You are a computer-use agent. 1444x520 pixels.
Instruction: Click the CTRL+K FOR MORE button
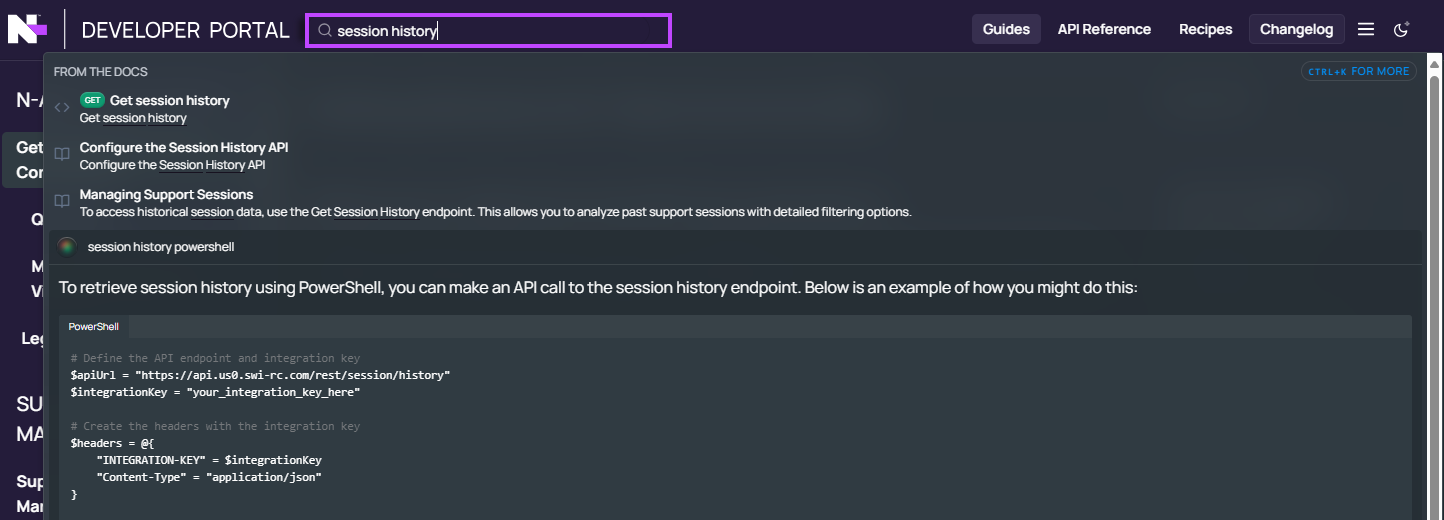point(1359,71)
